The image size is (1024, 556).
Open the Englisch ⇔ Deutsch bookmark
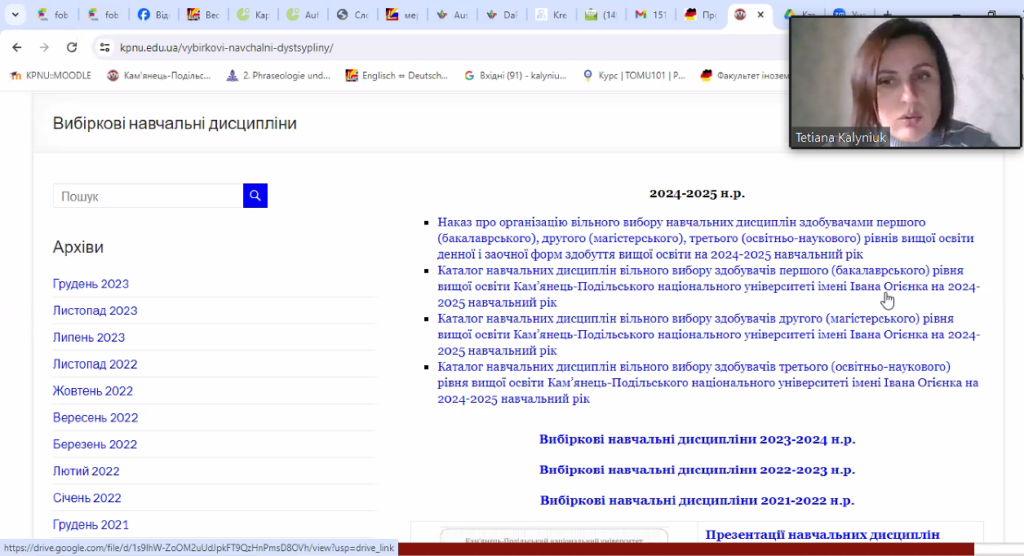tap(397, 75)
